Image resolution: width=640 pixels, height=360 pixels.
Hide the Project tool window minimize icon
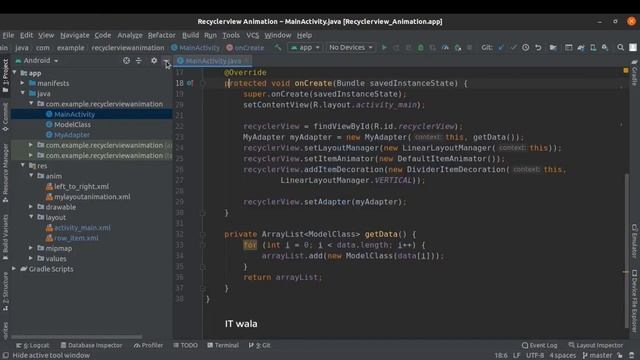pos(166,60)
